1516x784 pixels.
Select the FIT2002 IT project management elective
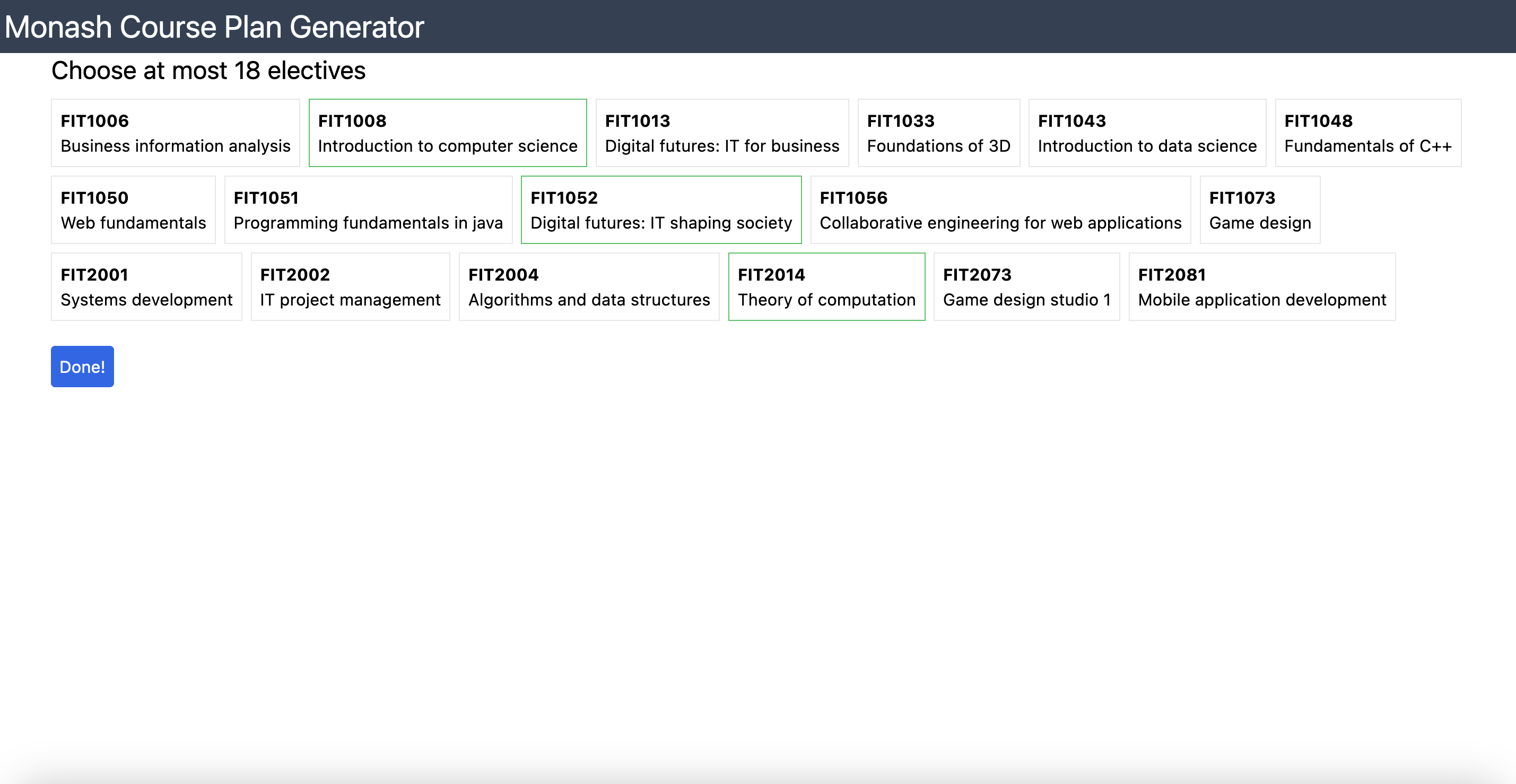350,286
